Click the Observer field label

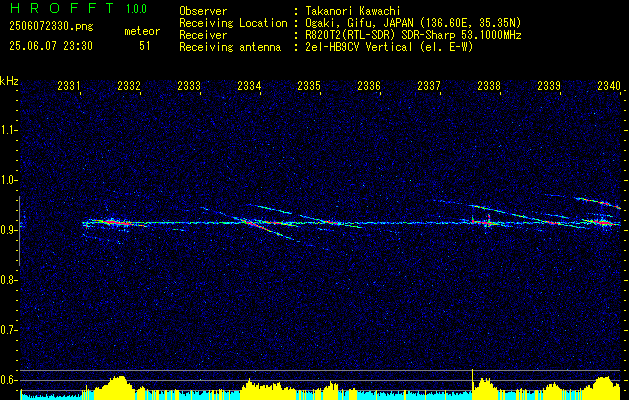pyautogui.click(x=203, y=11)
